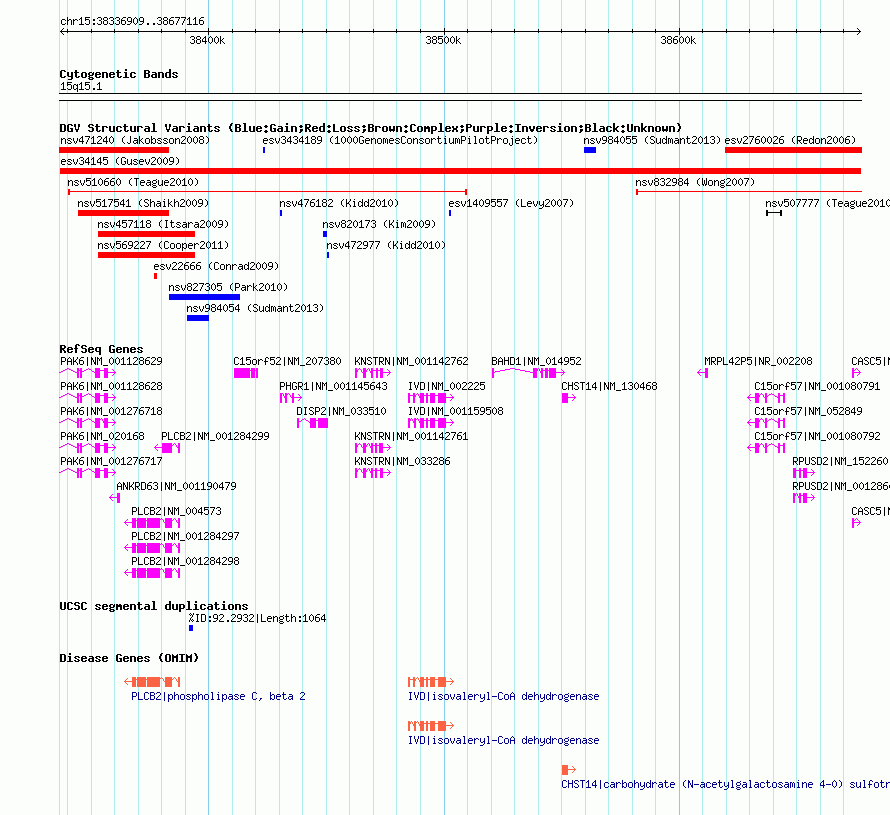
Task: Click the IVD NM_001159508 gene glyph
Action: 431,423
